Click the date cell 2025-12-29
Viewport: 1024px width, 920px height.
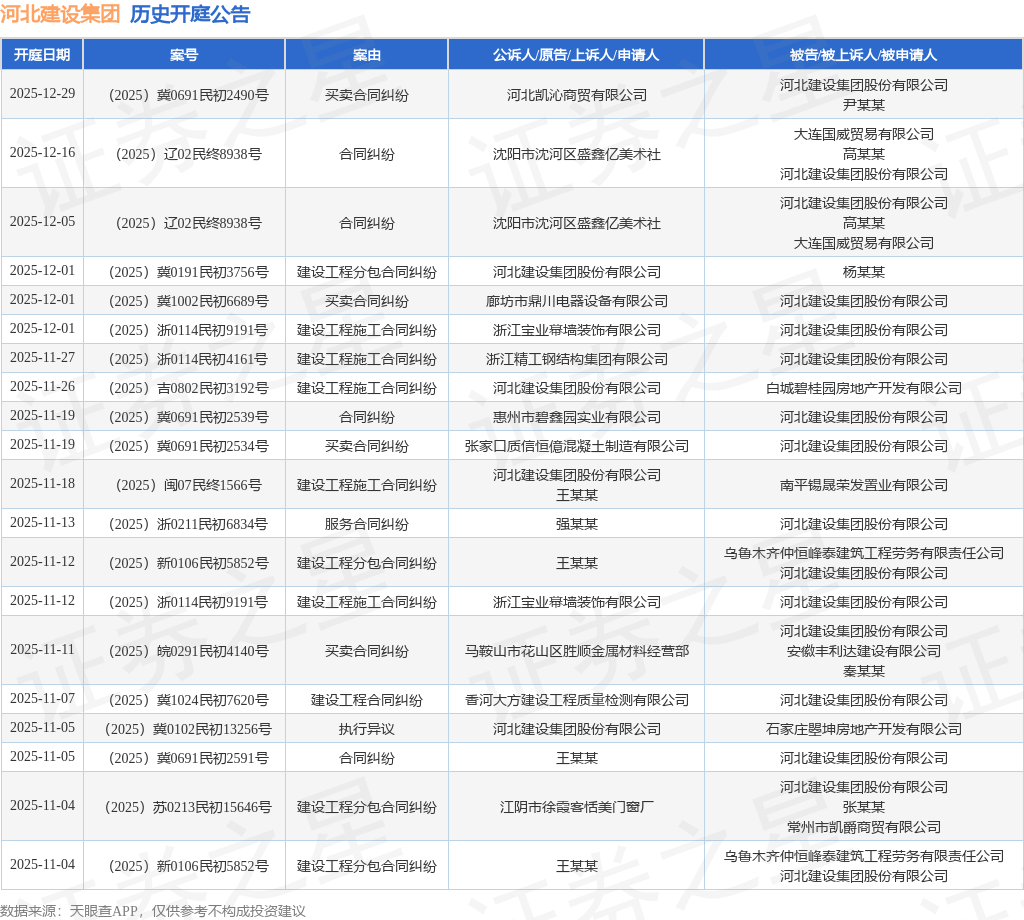(x=42, y=93)
